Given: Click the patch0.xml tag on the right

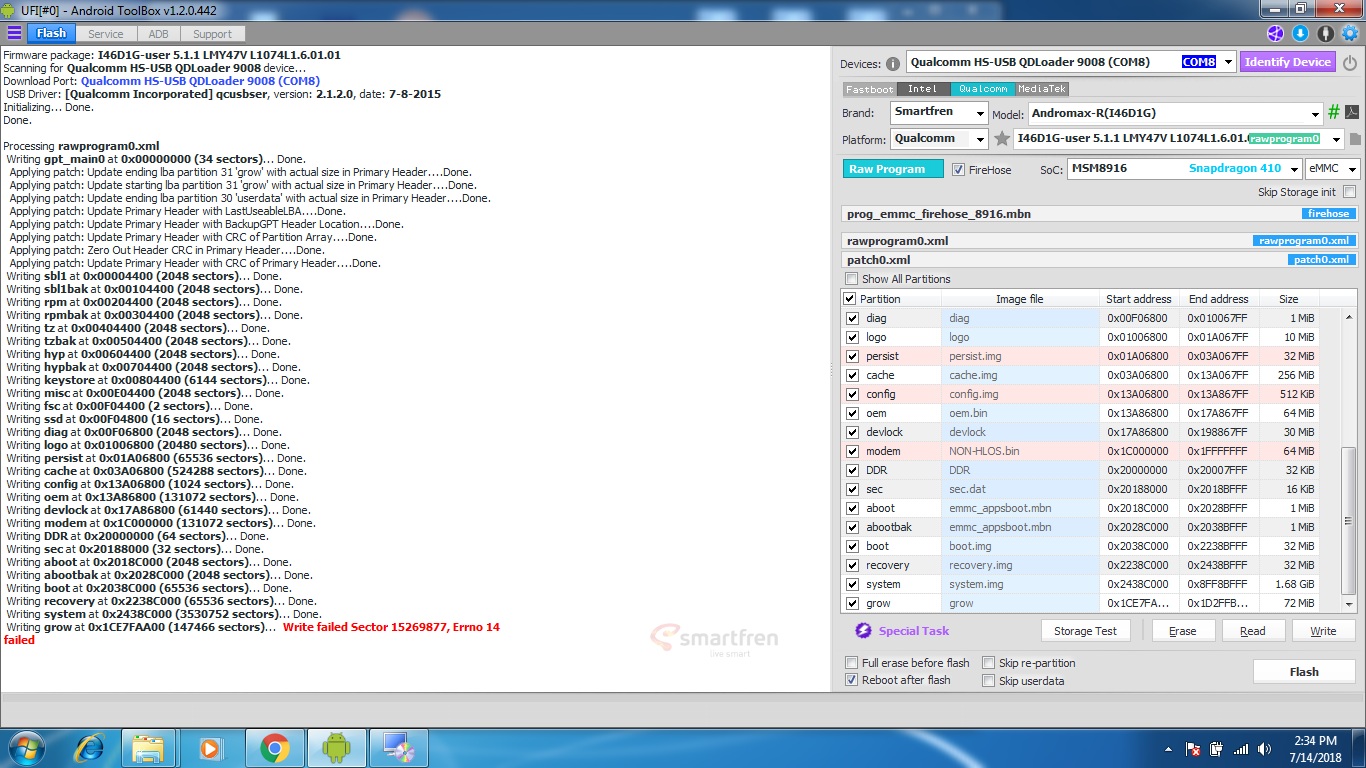Looking at the screenshot, I should pos(1322,260).
